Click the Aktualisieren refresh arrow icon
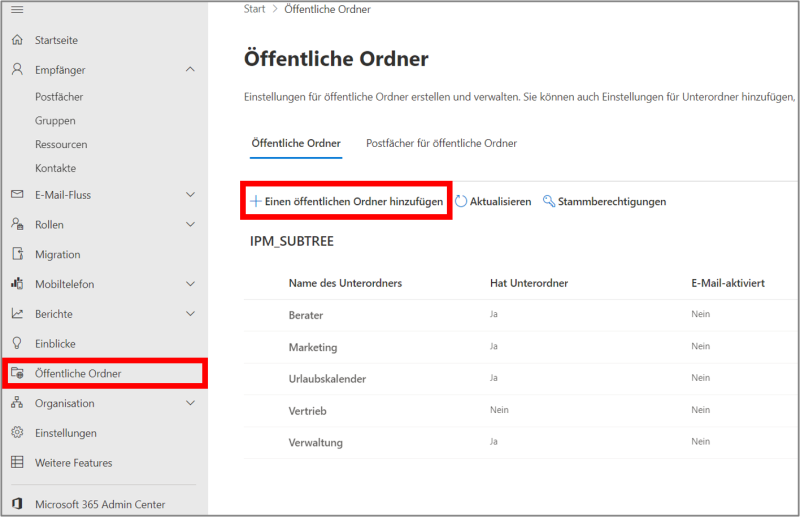The width and height of the screenshot is (800, 517). 461,201
